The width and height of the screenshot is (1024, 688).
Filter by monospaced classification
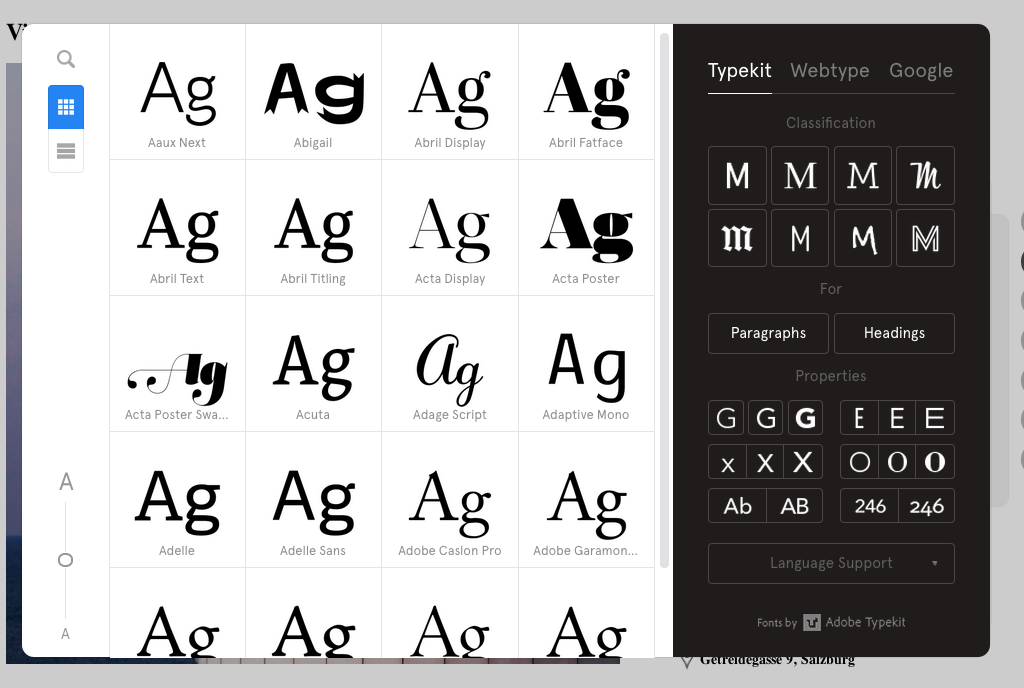tap(800, 238)
